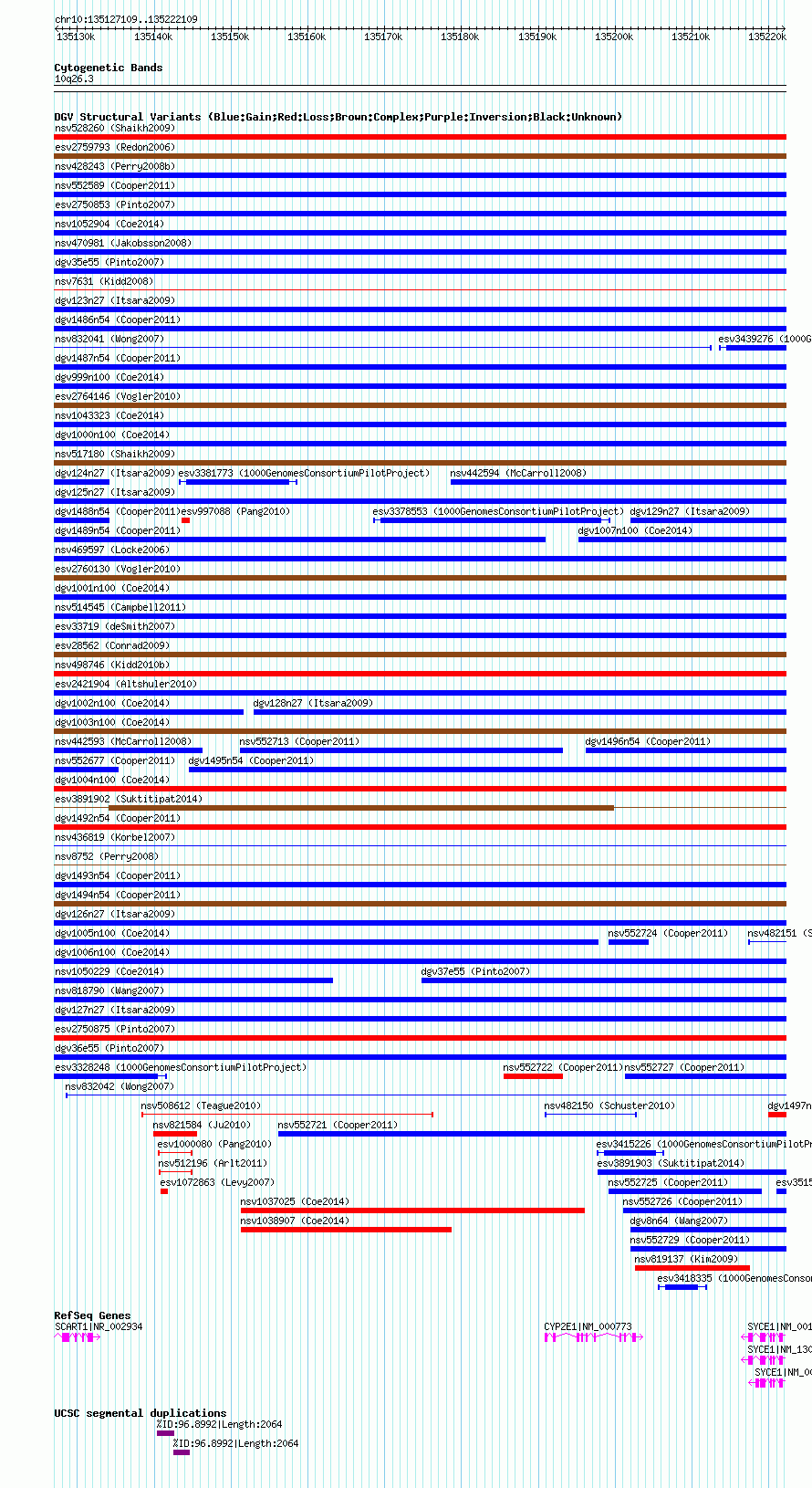This screenshot has width=812, height=1488.
Task: Click nsv832042 (Wong2007) label
Action: point(120,1086)
